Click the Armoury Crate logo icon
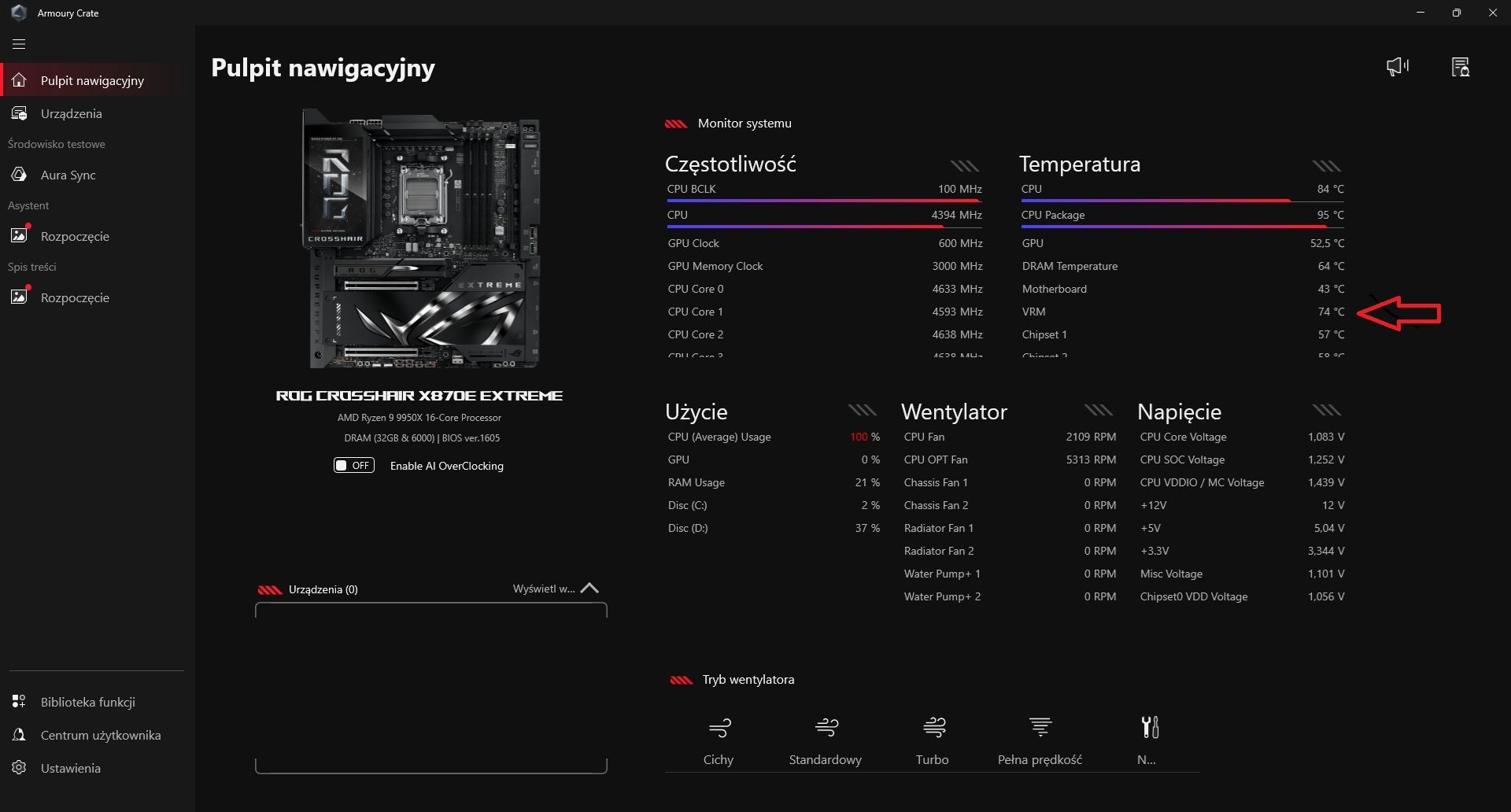The image size is (1511, 812). pyautogui.click(x=19, y=13)
